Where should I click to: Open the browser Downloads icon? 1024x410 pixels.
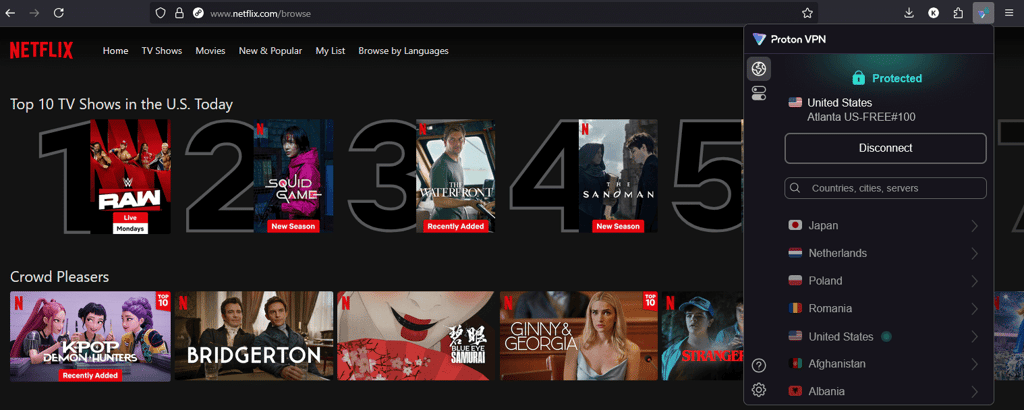[x=909, y=12]
